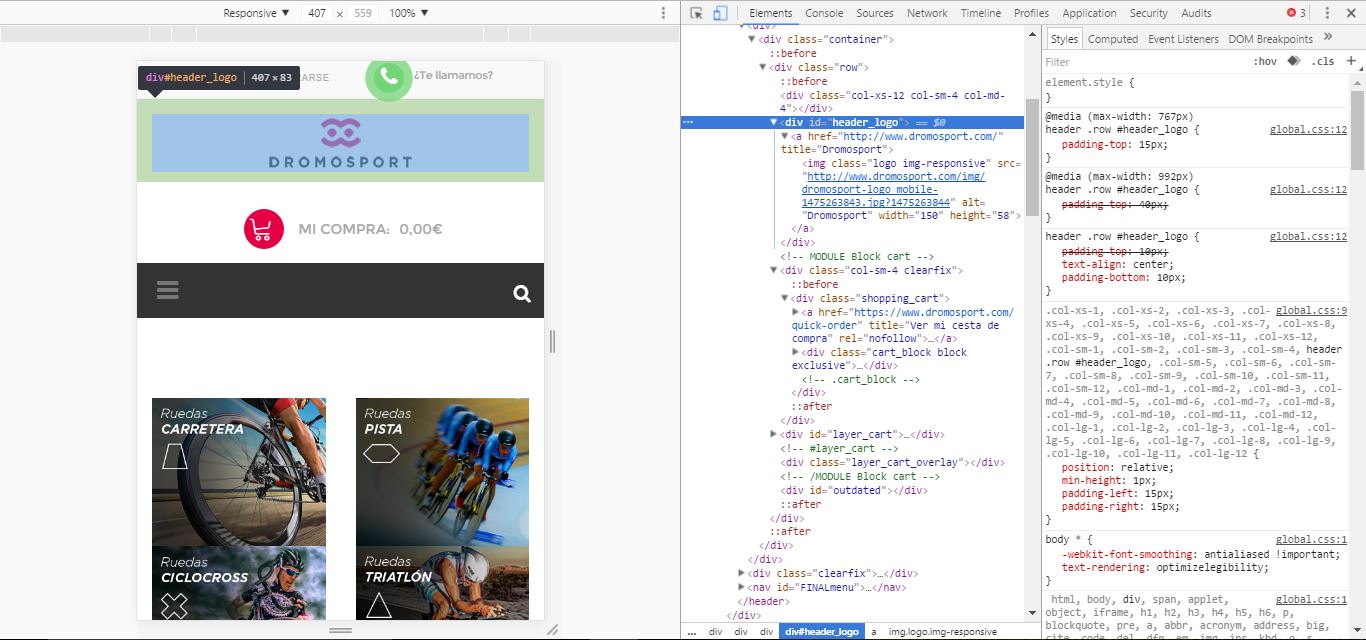Viewport: 1366px width, 640px height.
Task: Click the quick-order href link in DOM
Action: (902, 318)
